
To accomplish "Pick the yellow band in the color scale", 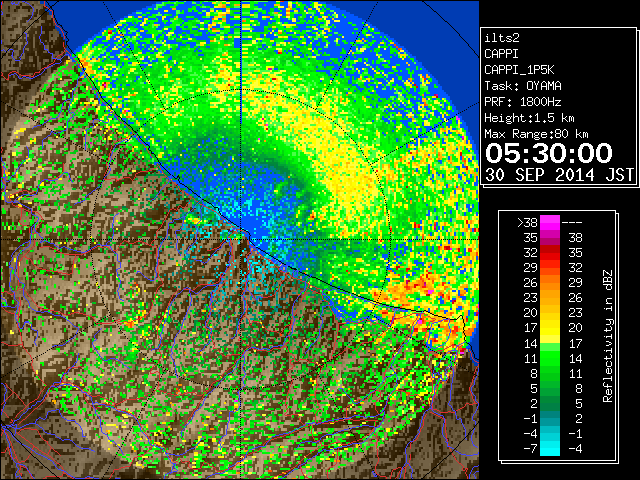I will [x=550, y=328].
